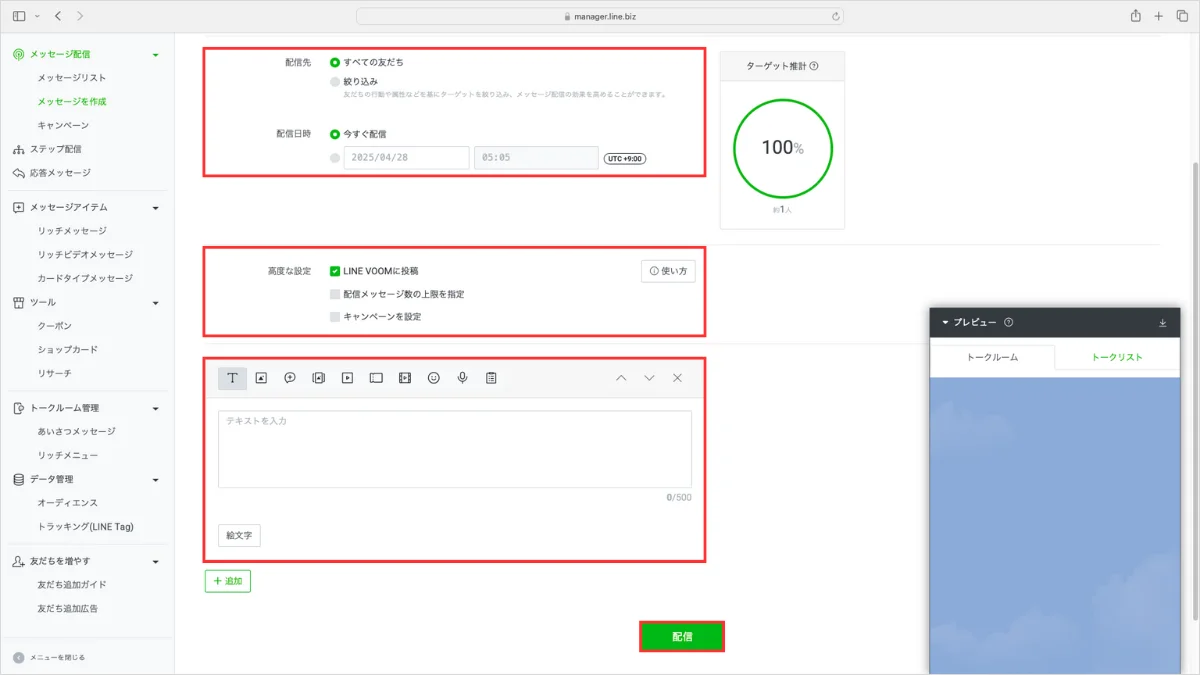Move message block up with arrow

pyautogui.click(x=621, y=378)
